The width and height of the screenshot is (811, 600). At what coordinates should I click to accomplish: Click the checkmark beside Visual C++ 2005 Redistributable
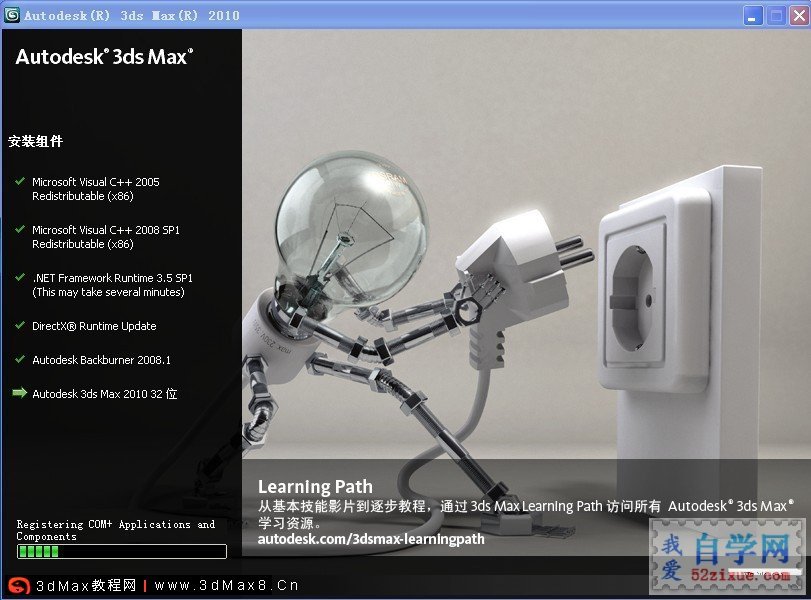[20, 182]
